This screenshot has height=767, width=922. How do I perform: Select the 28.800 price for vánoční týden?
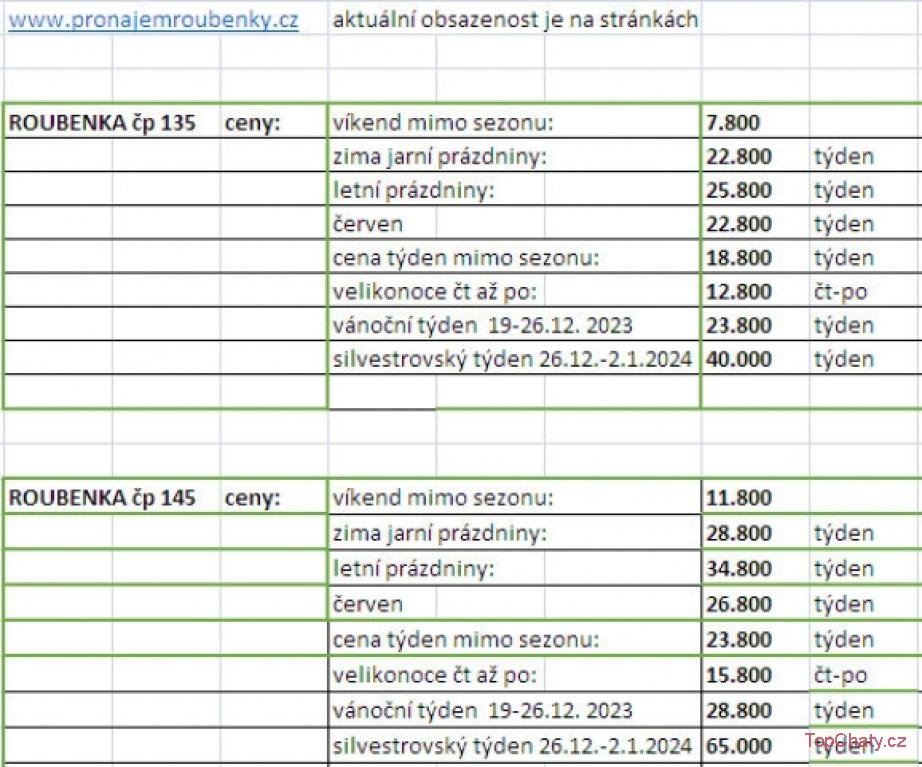coord(739,710)
